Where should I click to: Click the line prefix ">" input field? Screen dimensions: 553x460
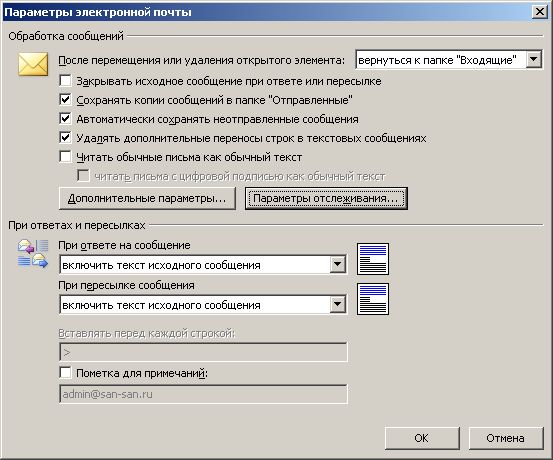click(x=203, y=352)
